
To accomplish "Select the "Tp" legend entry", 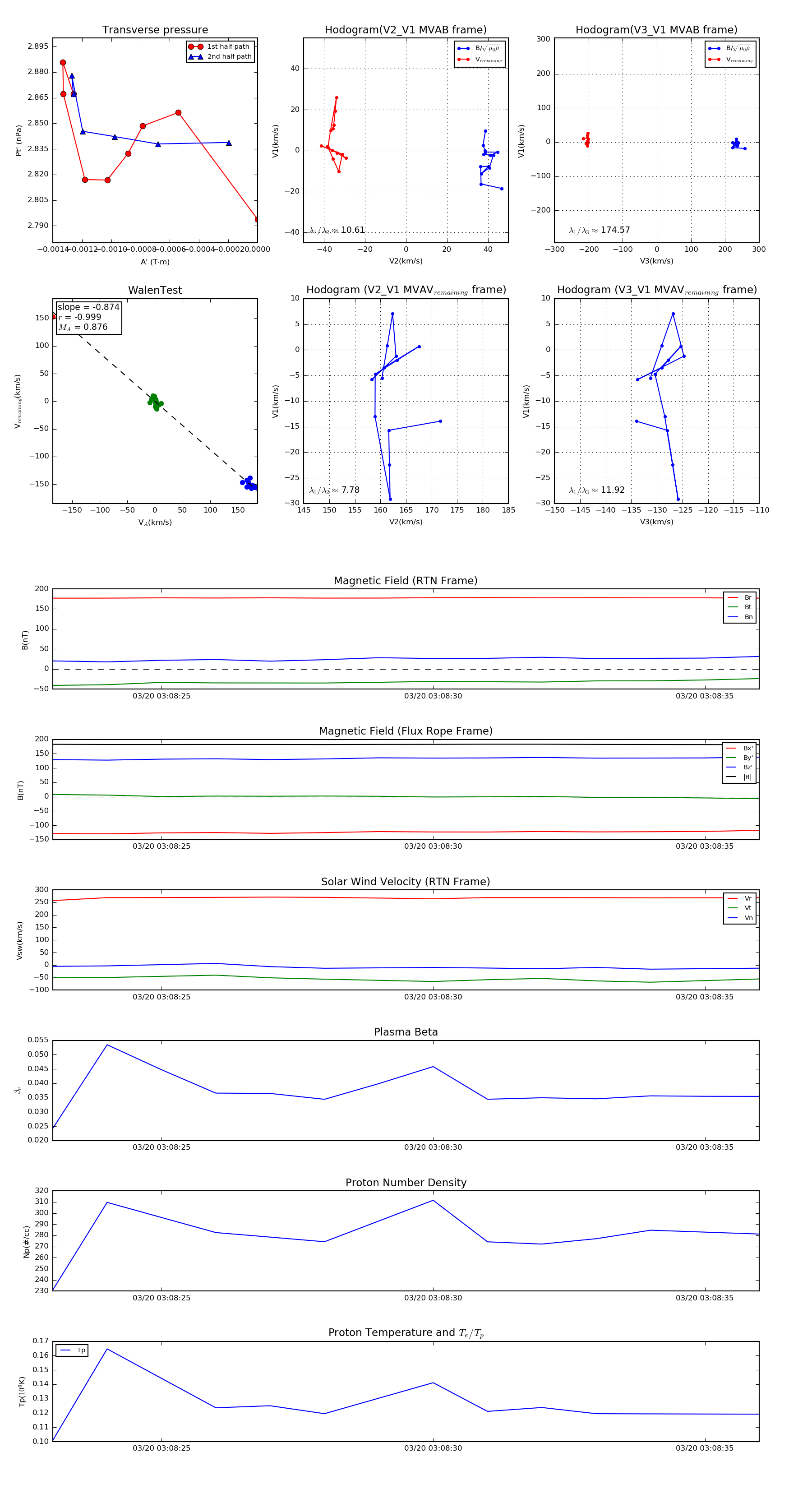I will (73, 1350).
